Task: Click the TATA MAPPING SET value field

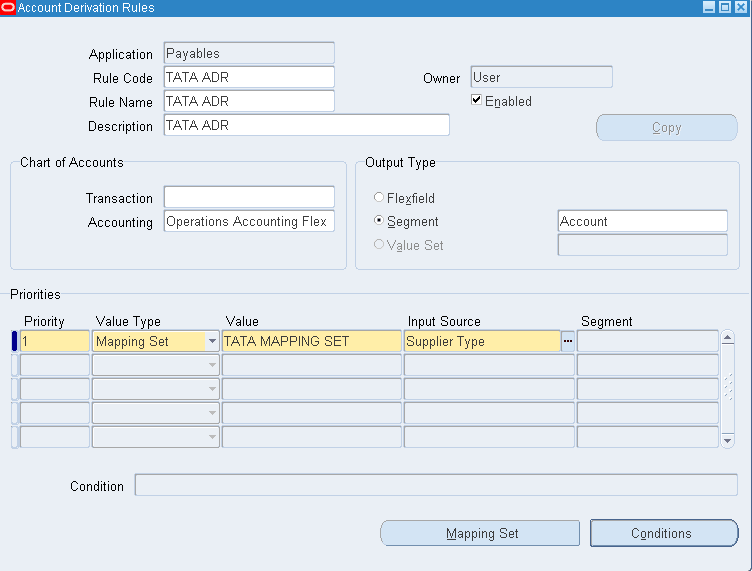Action: point(311,342)
